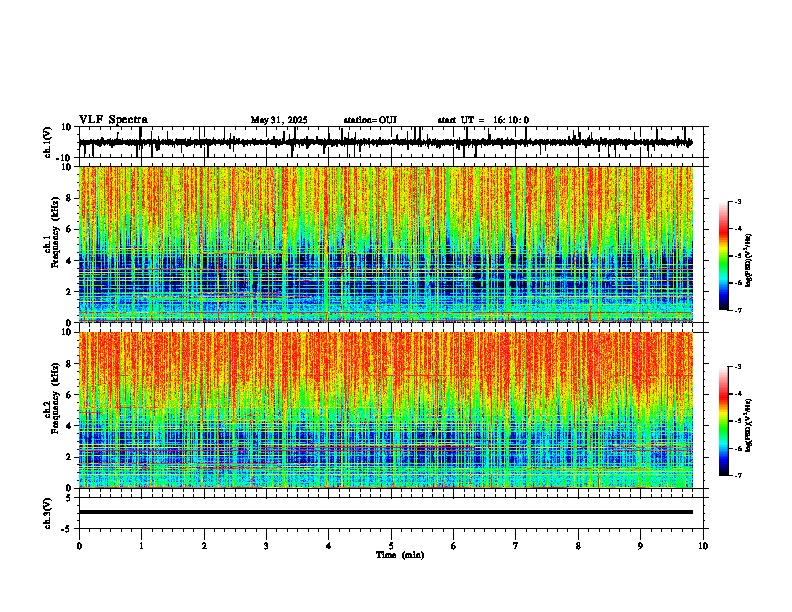The height and width of the screenshot is (612, 792).
Task: Select the "Time (min)" axis label
Action: point(400,555)
